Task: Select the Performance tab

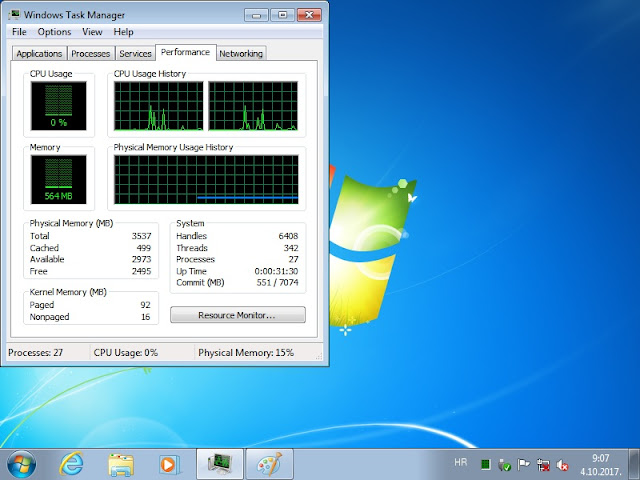Action: coord(185,52)
